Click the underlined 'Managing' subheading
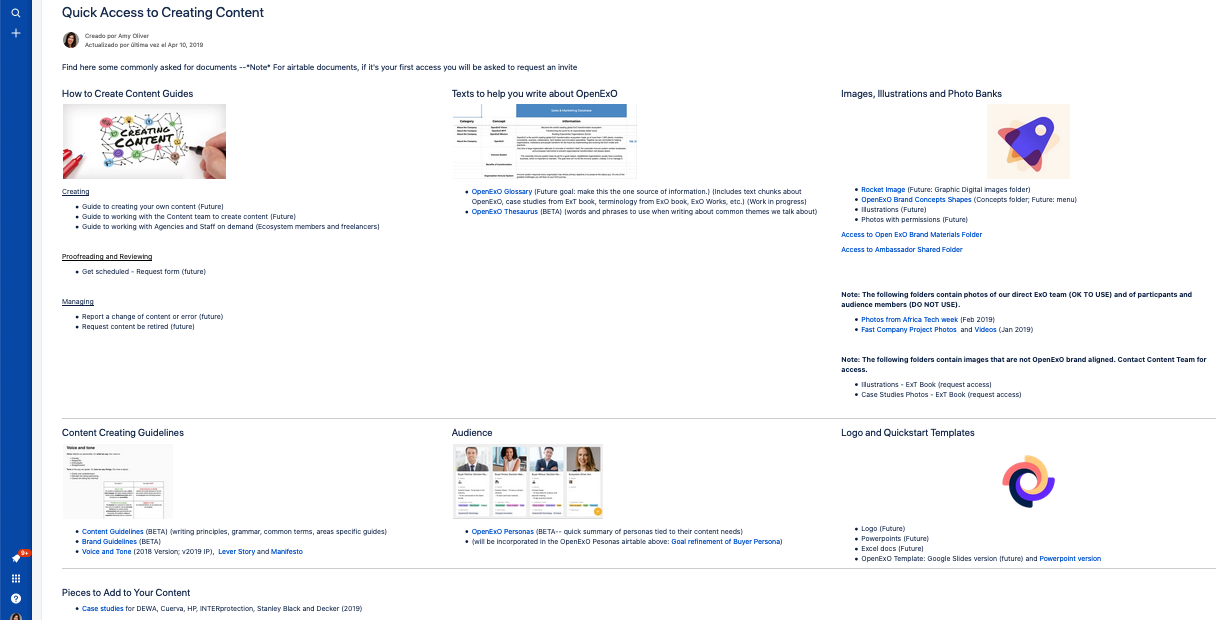This screenshot has height=620, width=1224. click(x=78, y=302)
